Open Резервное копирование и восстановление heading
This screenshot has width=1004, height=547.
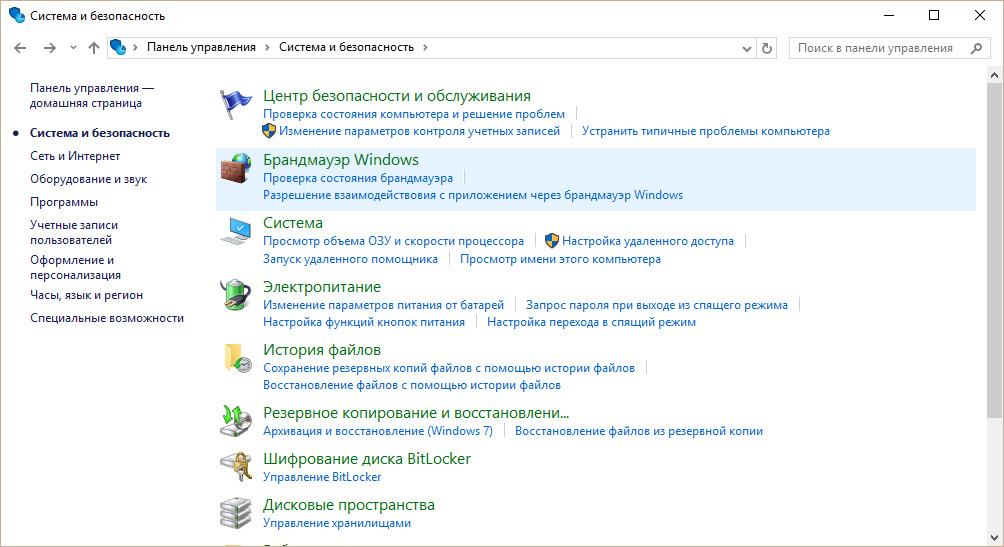point(416,412)
